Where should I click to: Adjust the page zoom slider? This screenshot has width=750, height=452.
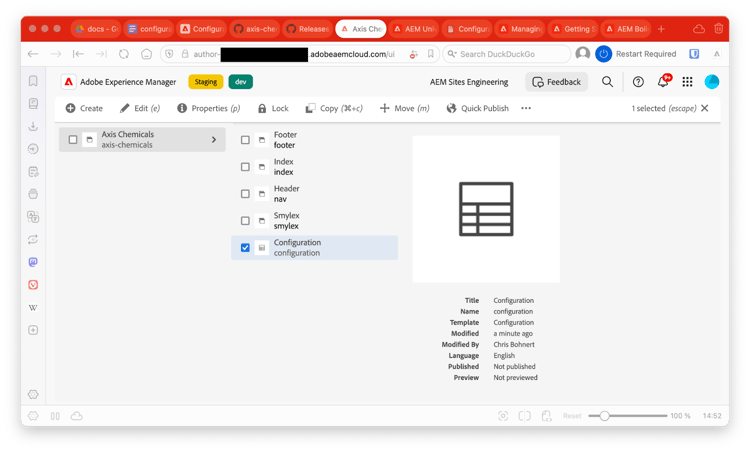pyautogui.click(x=628, y=416)
